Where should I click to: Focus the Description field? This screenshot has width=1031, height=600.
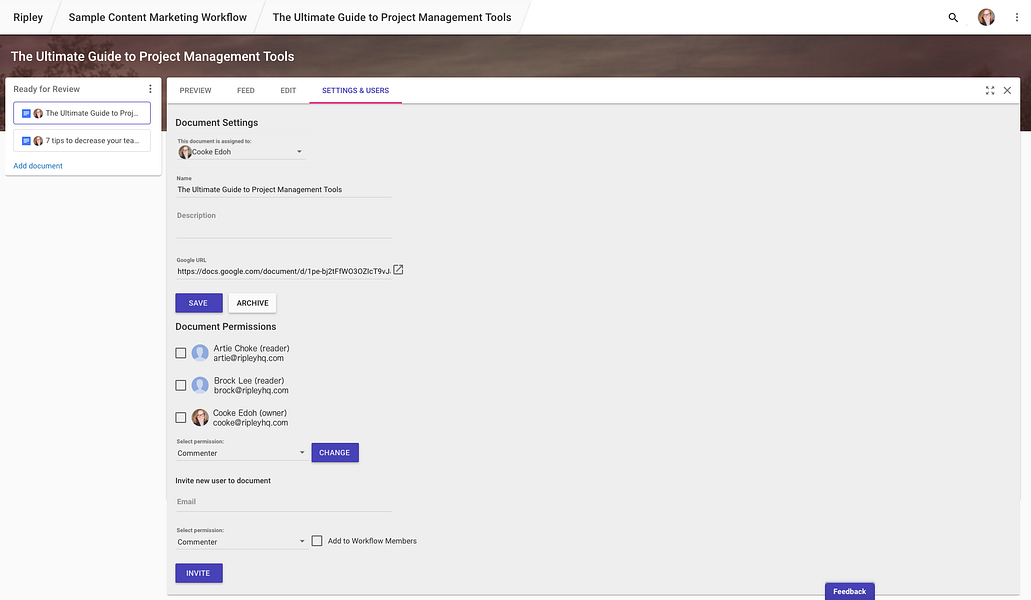(x=284, y=224)
